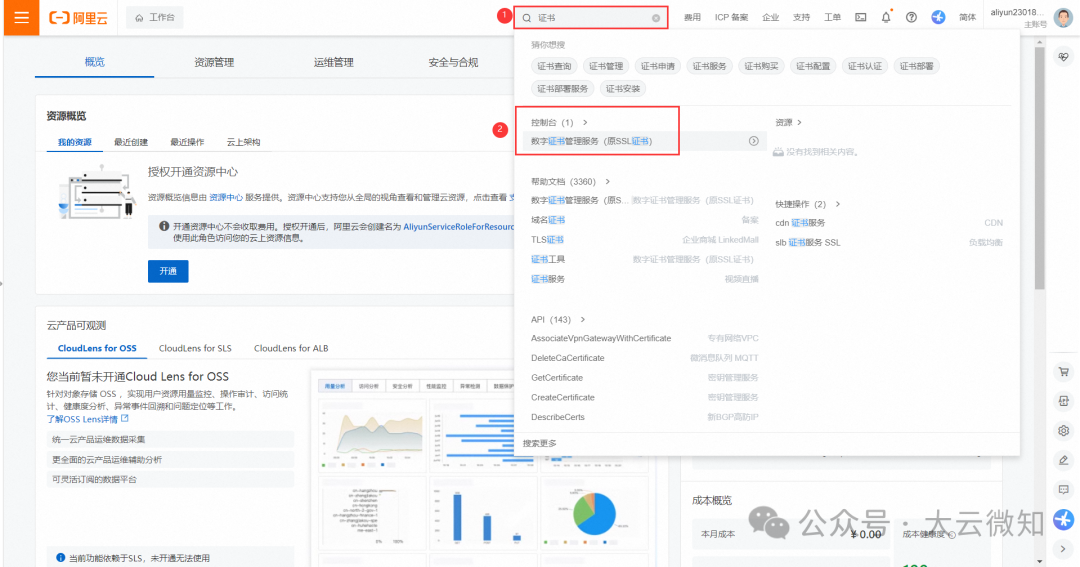This screenshot has height=567, width=1080.
Task: Switch to the 安全与合规 tab
Action: (453, 62)
